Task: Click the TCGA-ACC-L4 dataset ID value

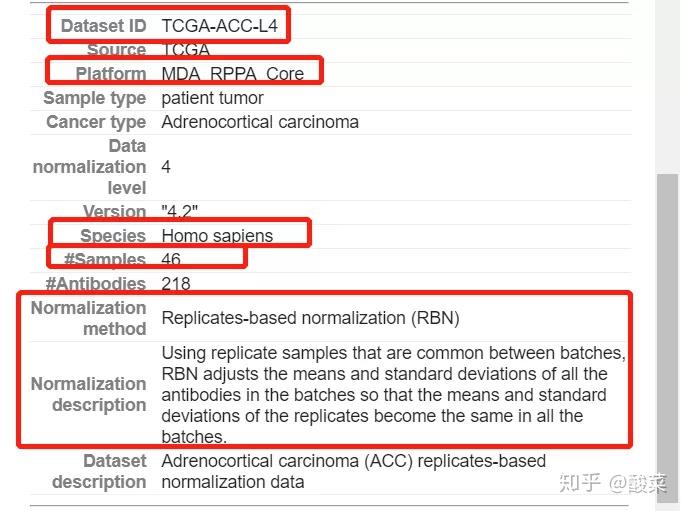Action: [x=219, y=26]
